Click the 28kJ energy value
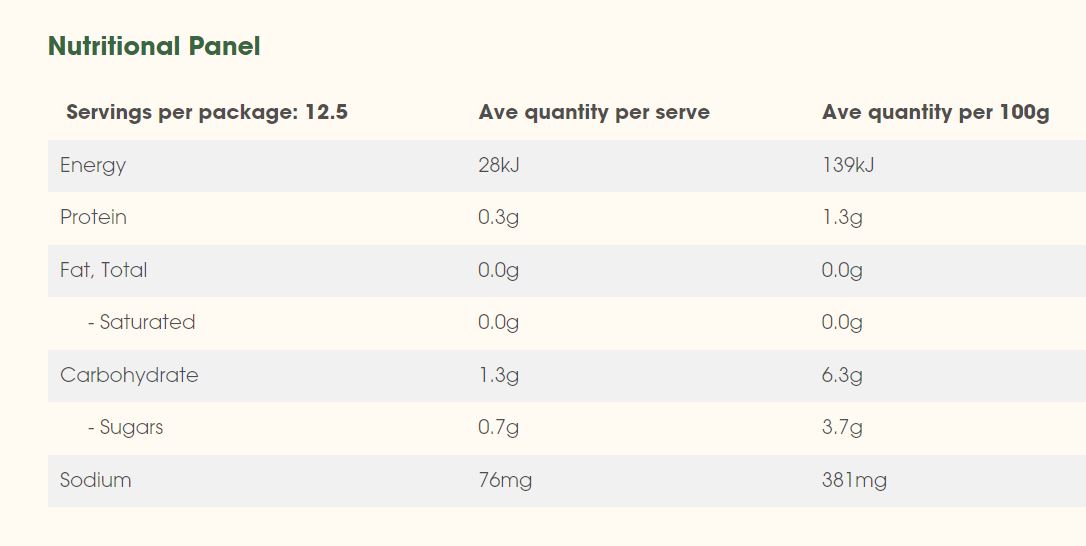 point(499,165)
